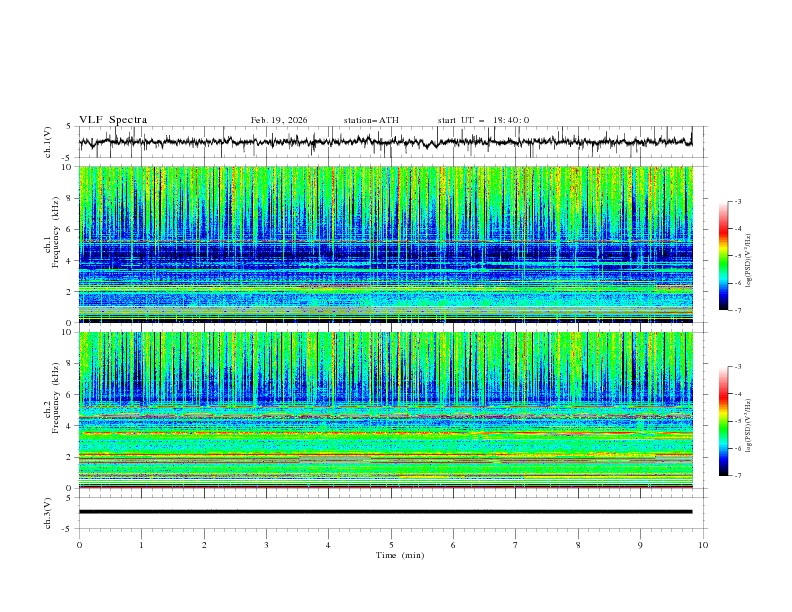The image size is (792, 612).
Task: Click the date 'Feb. 19, 2026'
Action: [279, 120]
